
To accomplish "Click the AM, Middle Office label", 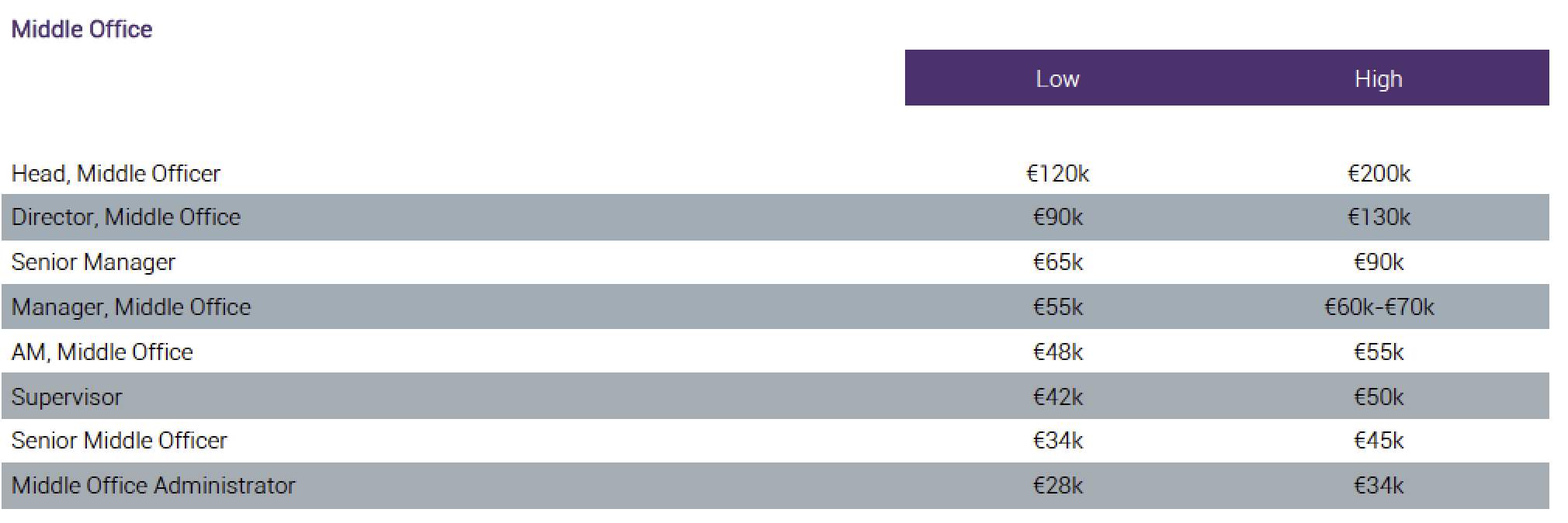I will coord(102,352).
